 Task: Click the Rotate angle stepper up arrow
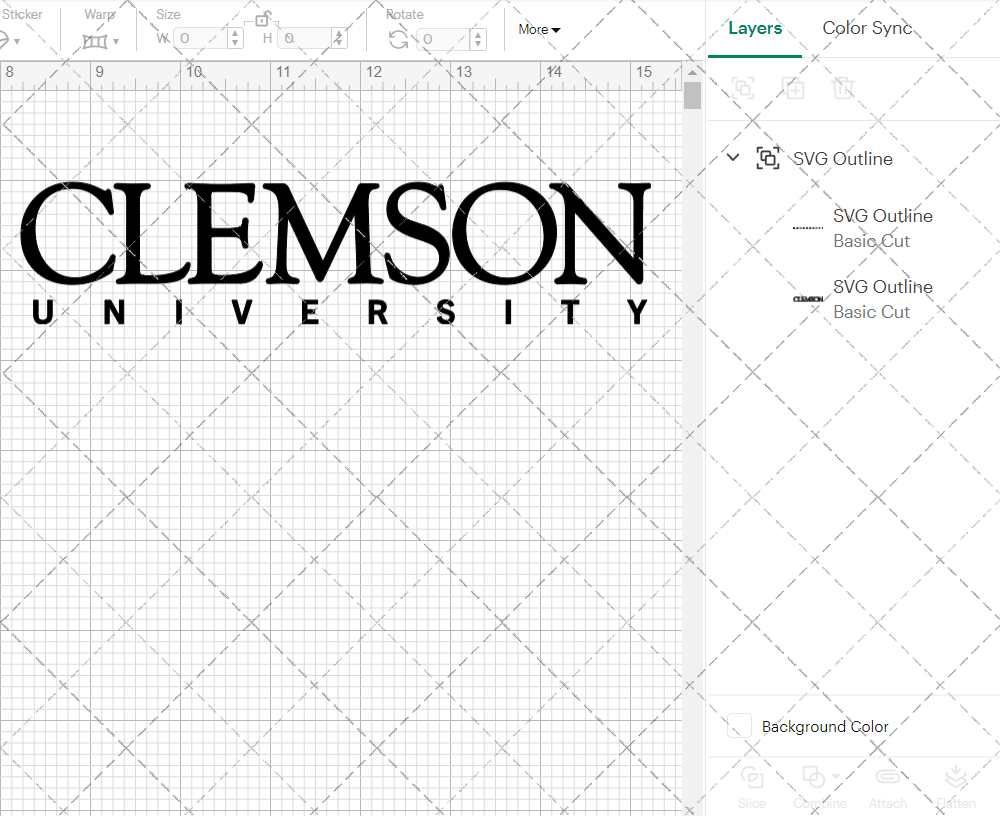tap(478, 33)
